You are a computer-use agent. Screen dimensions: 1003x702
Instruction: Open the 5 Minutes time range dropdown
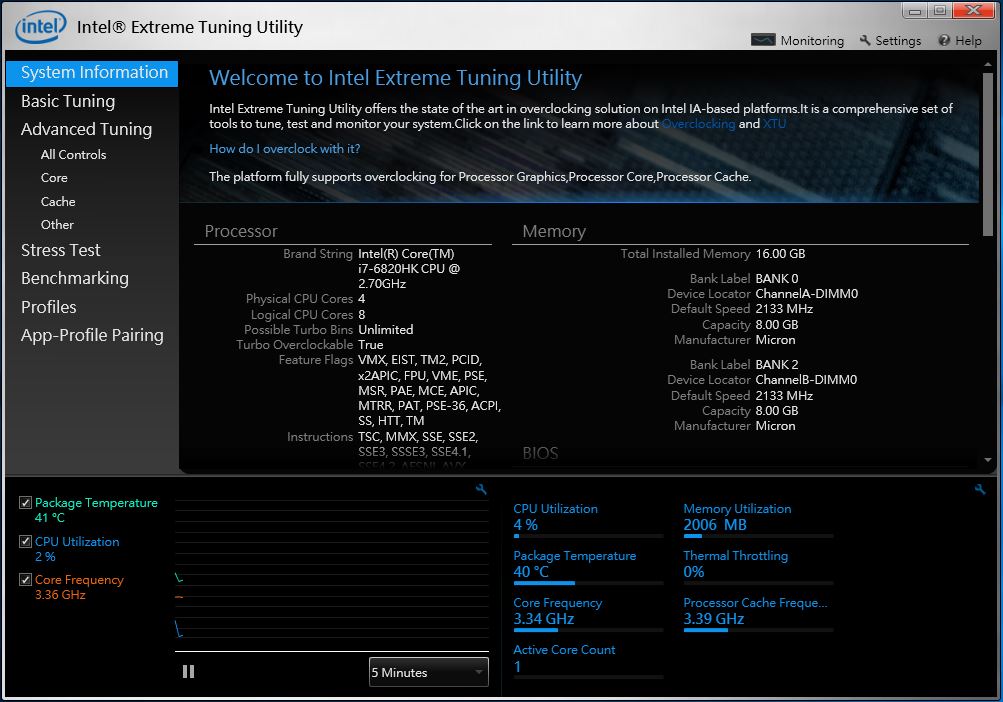(429, 672)
